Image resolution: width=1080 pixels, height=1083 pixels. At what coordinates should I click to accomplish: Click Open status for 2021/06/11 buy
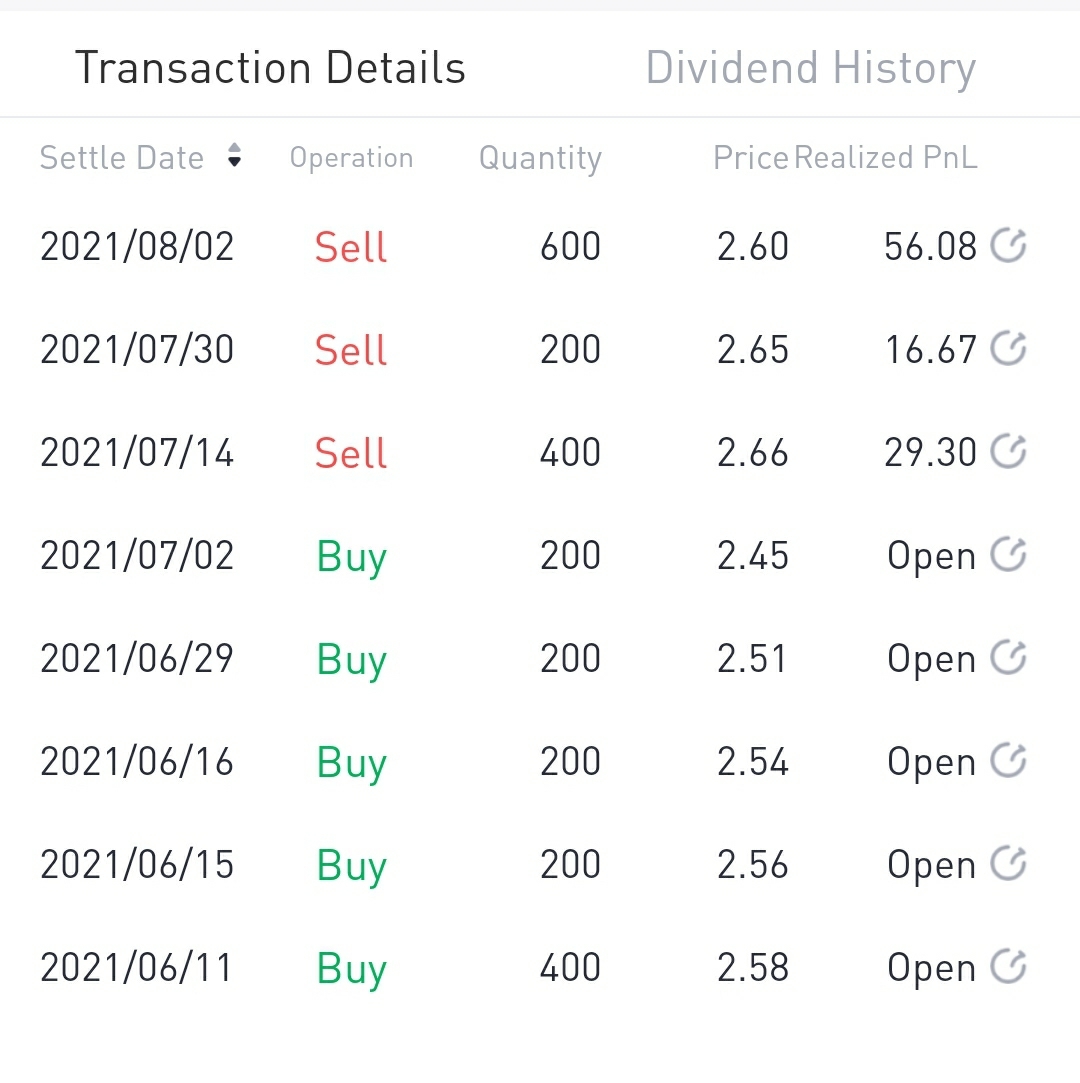pos(931,968)
